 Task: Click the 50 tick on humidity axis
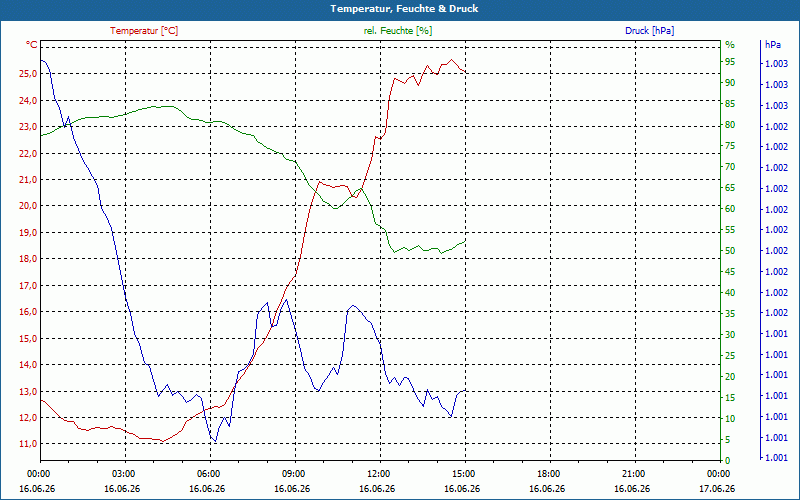coord(730,251)
